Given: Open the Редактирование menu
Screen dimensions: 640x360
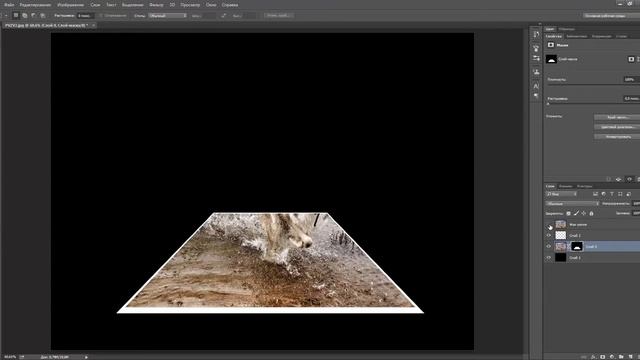Looking at the screenshot, I should click(36, 5).
